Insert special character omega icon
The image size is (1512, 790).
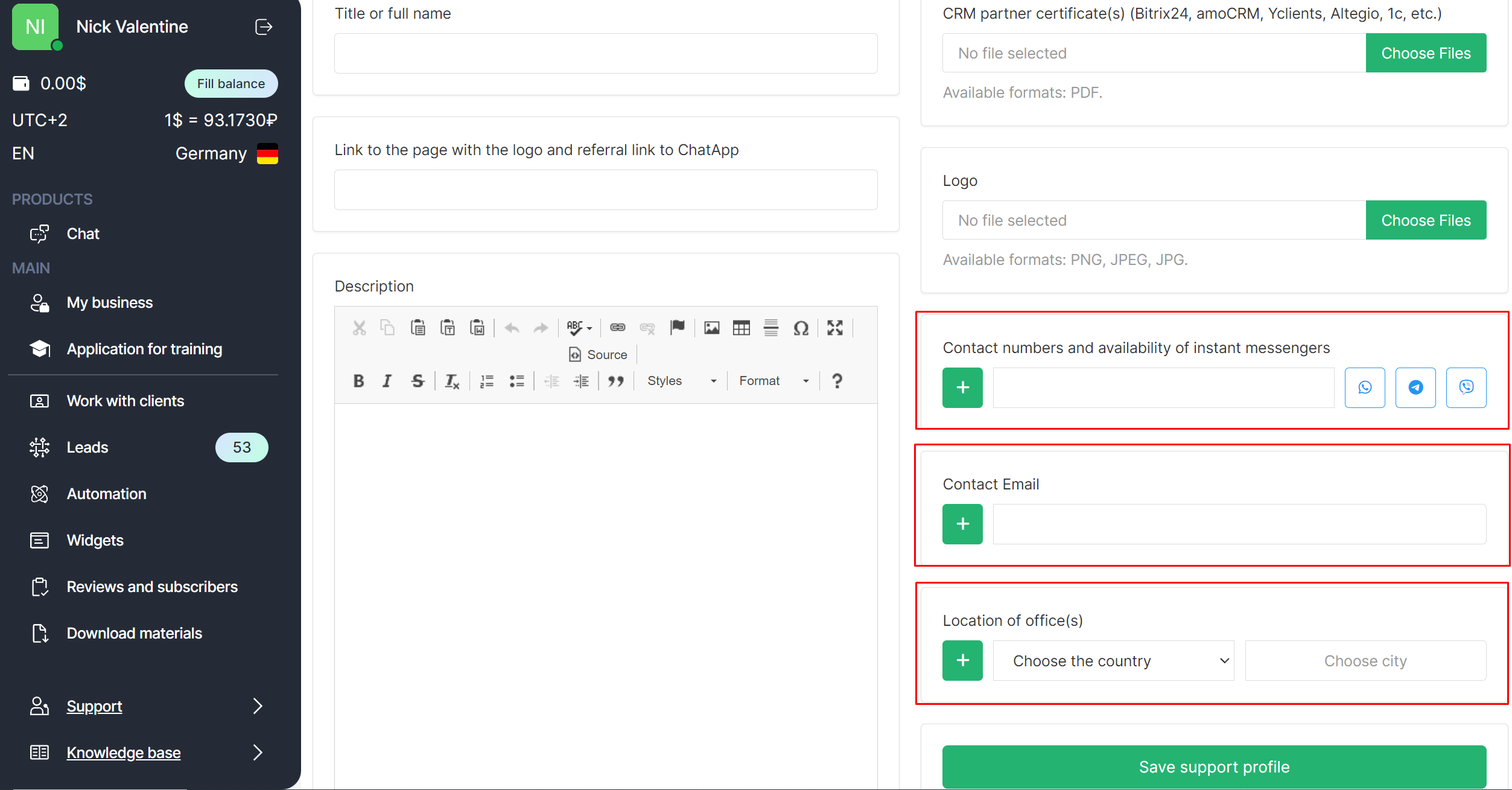click(801, 328)
